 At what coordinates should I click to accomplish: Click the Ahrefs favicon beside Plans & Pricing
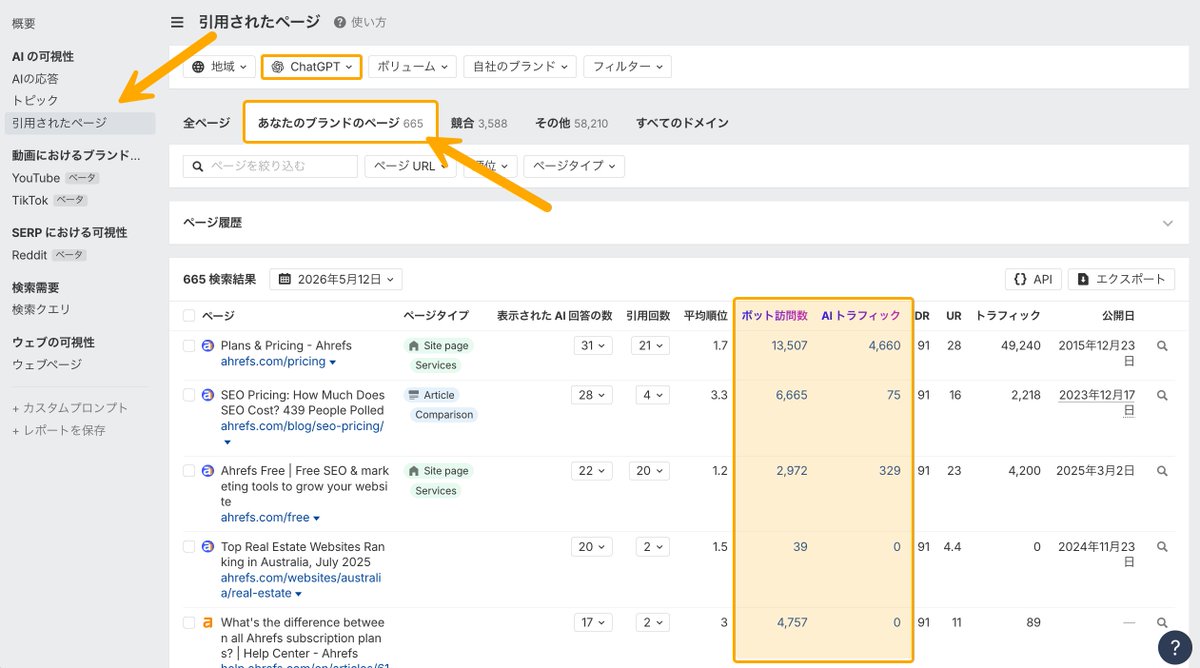(208, 346)
